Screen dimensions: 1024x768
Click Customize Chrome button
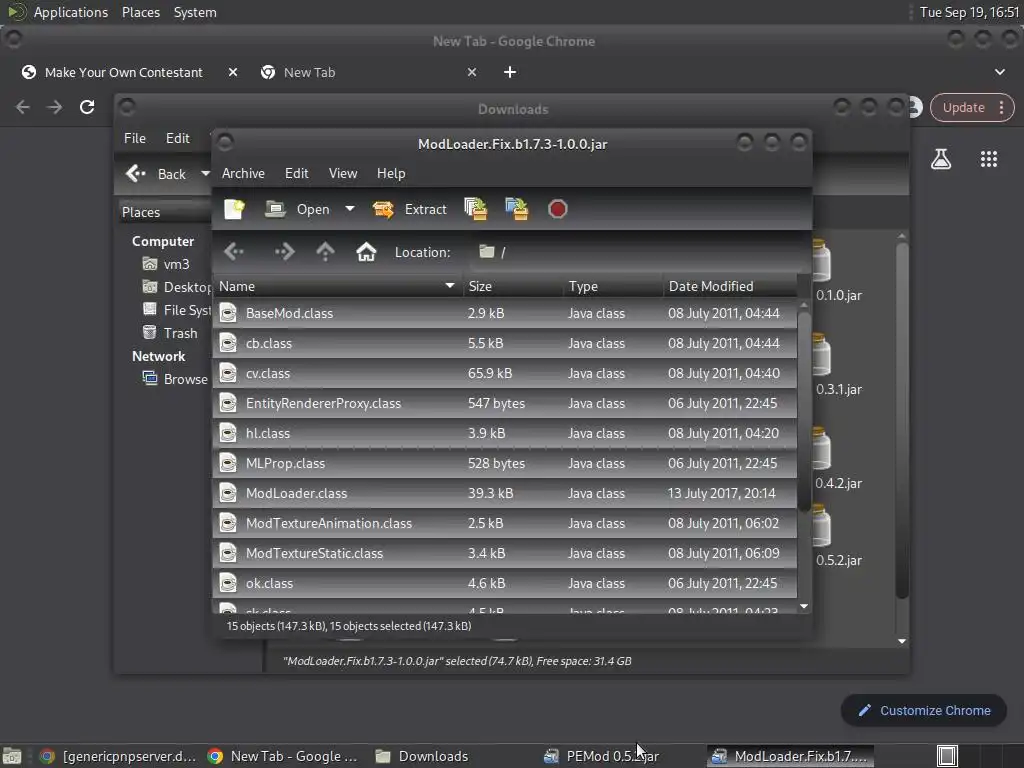[924, 710]
